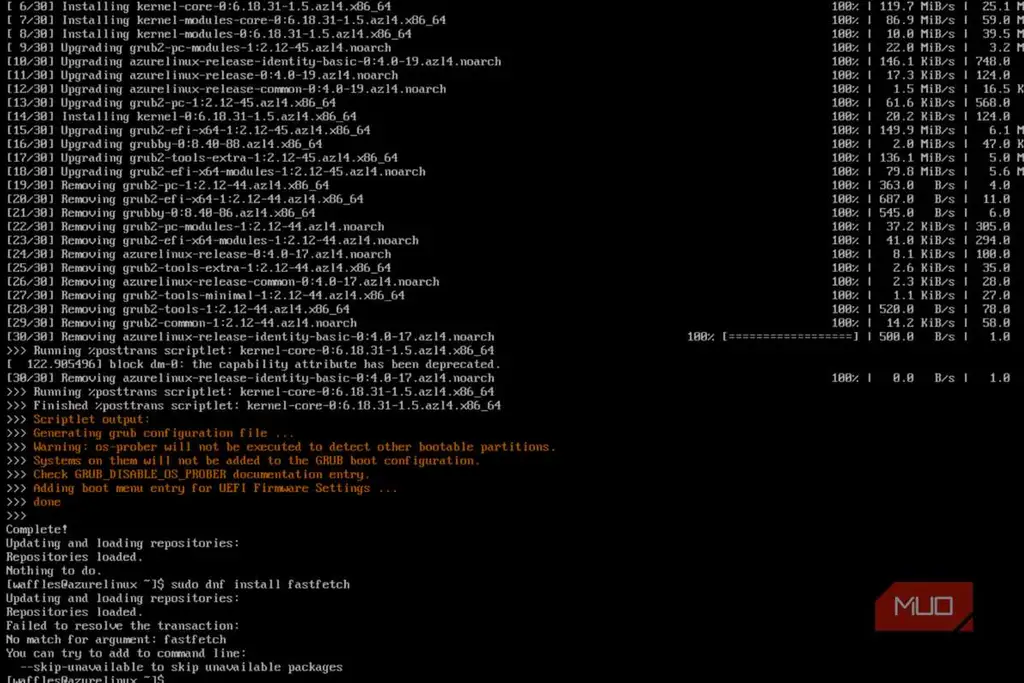Select '[22/30] Removing grub2-pc-modules' line
Image resolution: width=1024 pixels, height=683 pixels.
195,227
